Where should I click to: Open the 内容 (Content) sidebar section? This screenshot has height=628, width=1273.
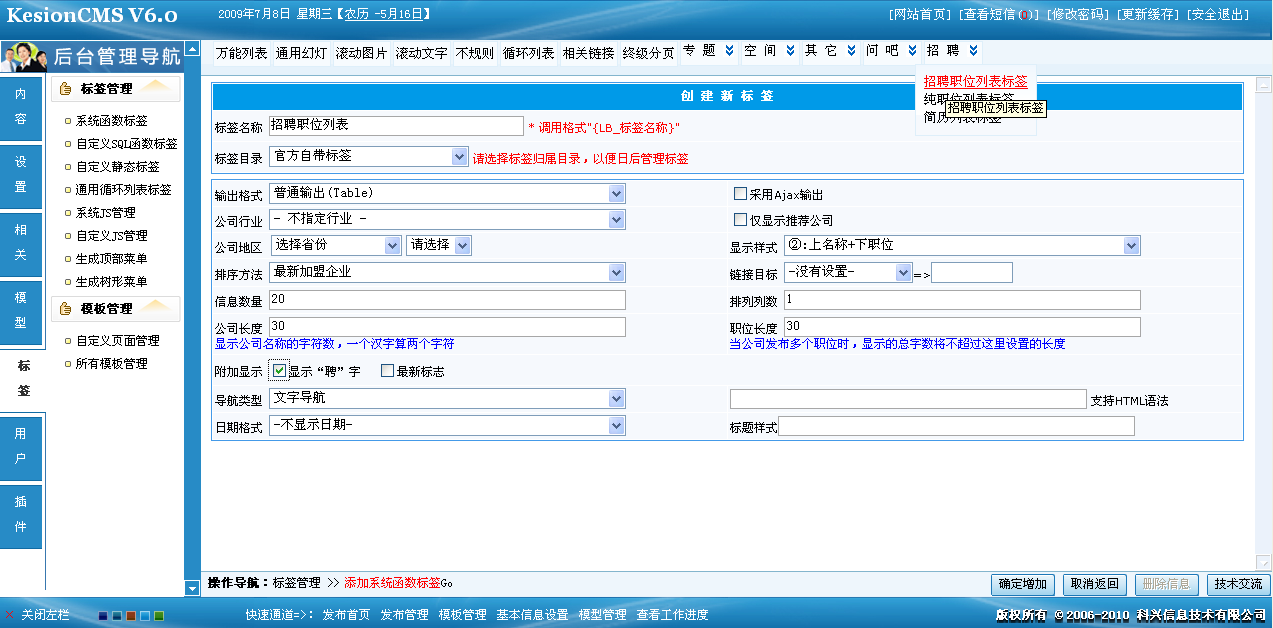pos(21,106)
